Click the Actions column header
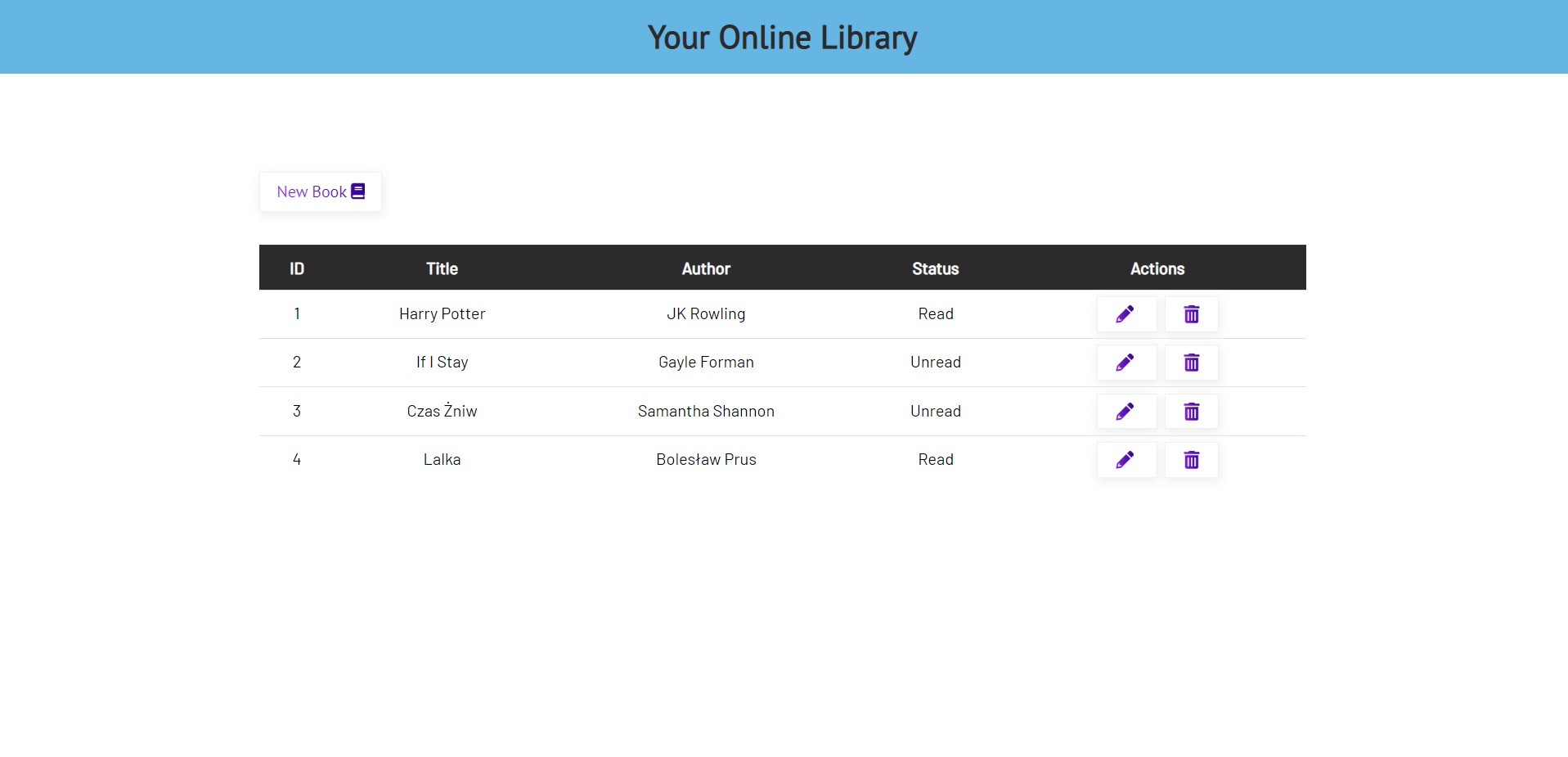The image size is (1568, 757). pos(1157,268)
